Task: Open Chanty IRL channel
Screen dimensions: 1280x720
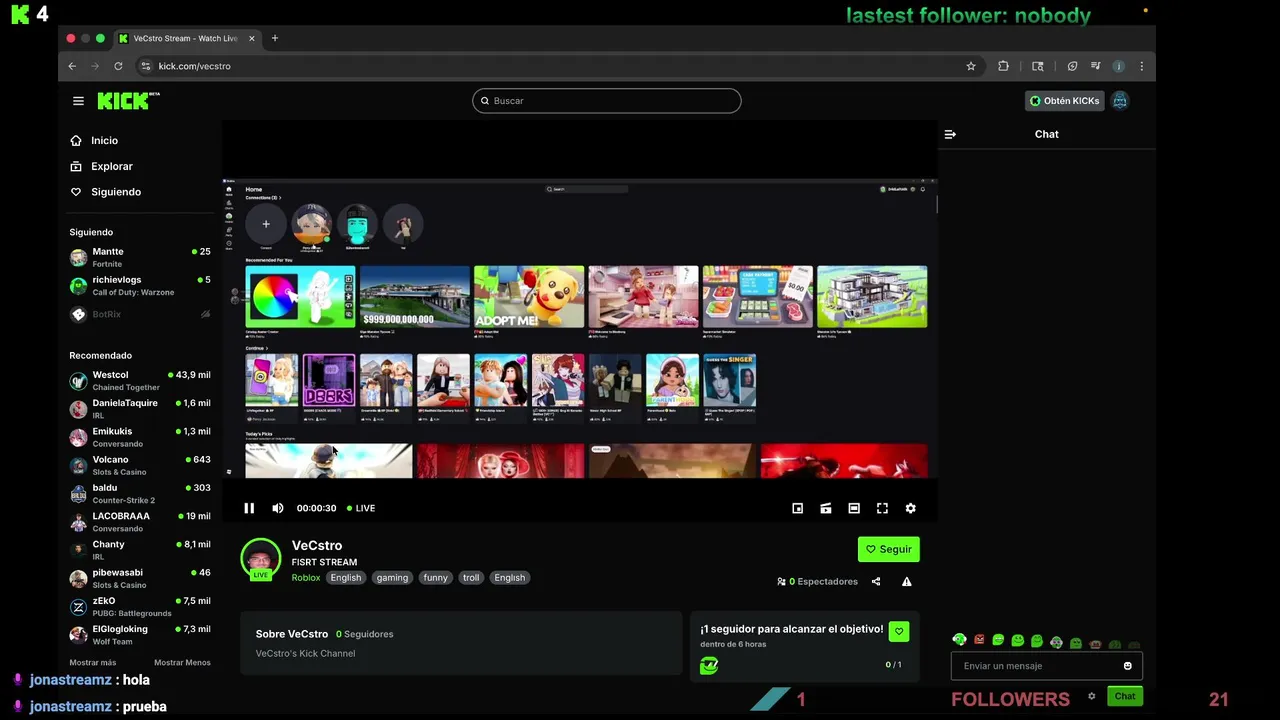Action: 140,550
